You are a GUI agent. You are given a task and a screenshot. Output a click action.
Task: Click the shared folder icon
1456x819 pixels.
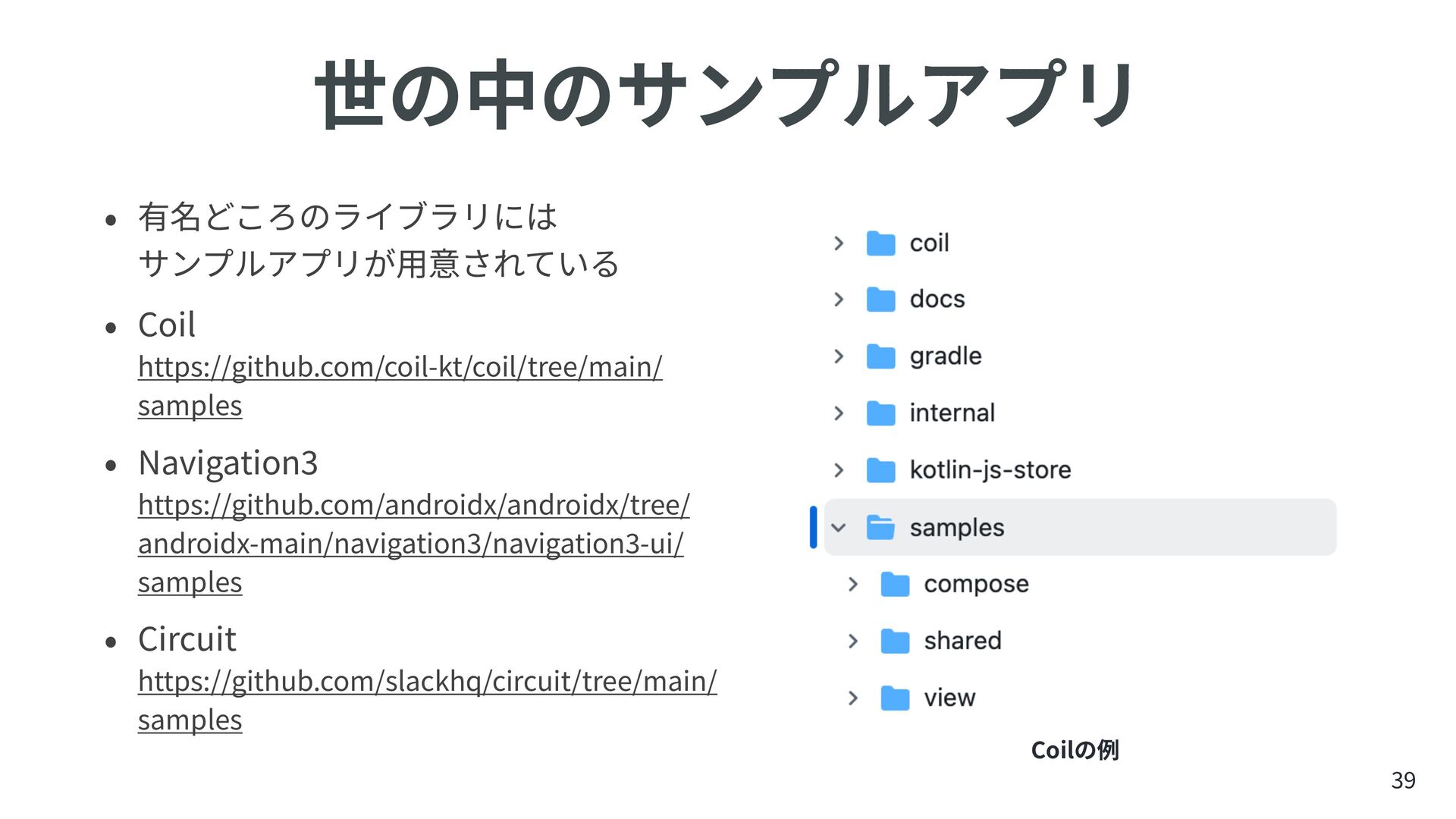[x=895, y=641]
